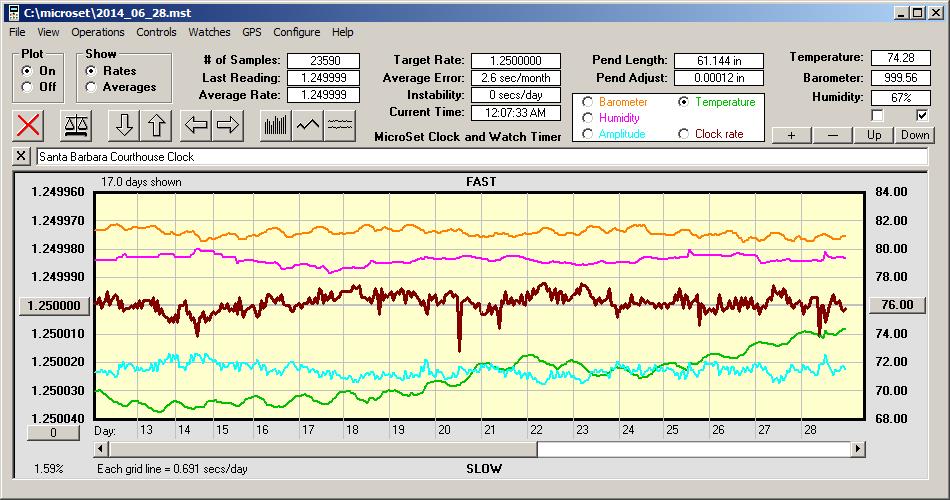Open the Operations menu
Screen dimensions: 950x500
[98, 32]
